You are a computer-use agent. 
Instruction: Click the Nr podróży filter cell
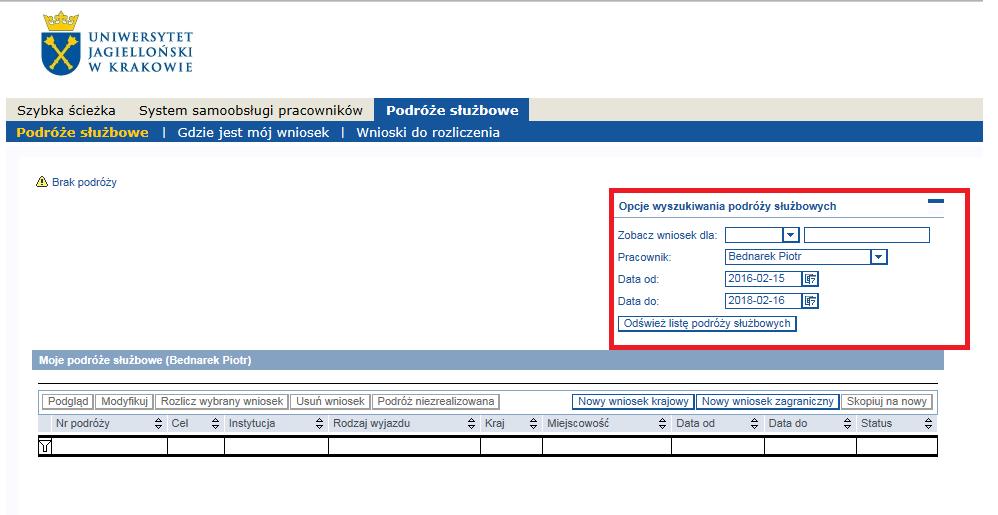coord(109,446)
